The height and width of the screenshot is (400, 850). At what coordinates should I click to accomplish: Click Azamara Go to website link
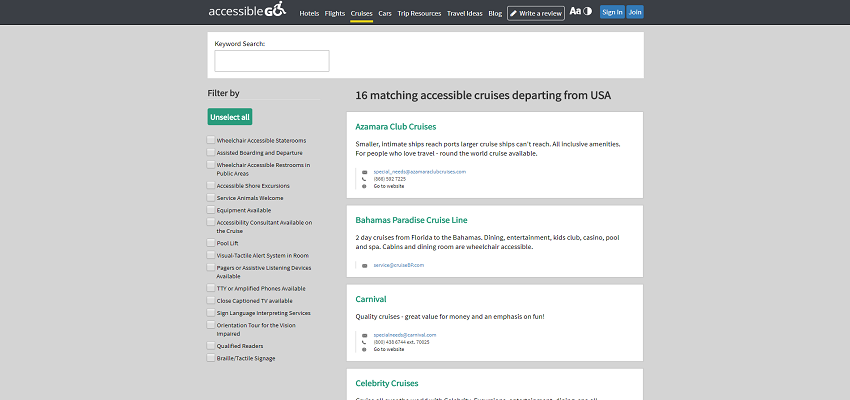click(x=389, y=186)
